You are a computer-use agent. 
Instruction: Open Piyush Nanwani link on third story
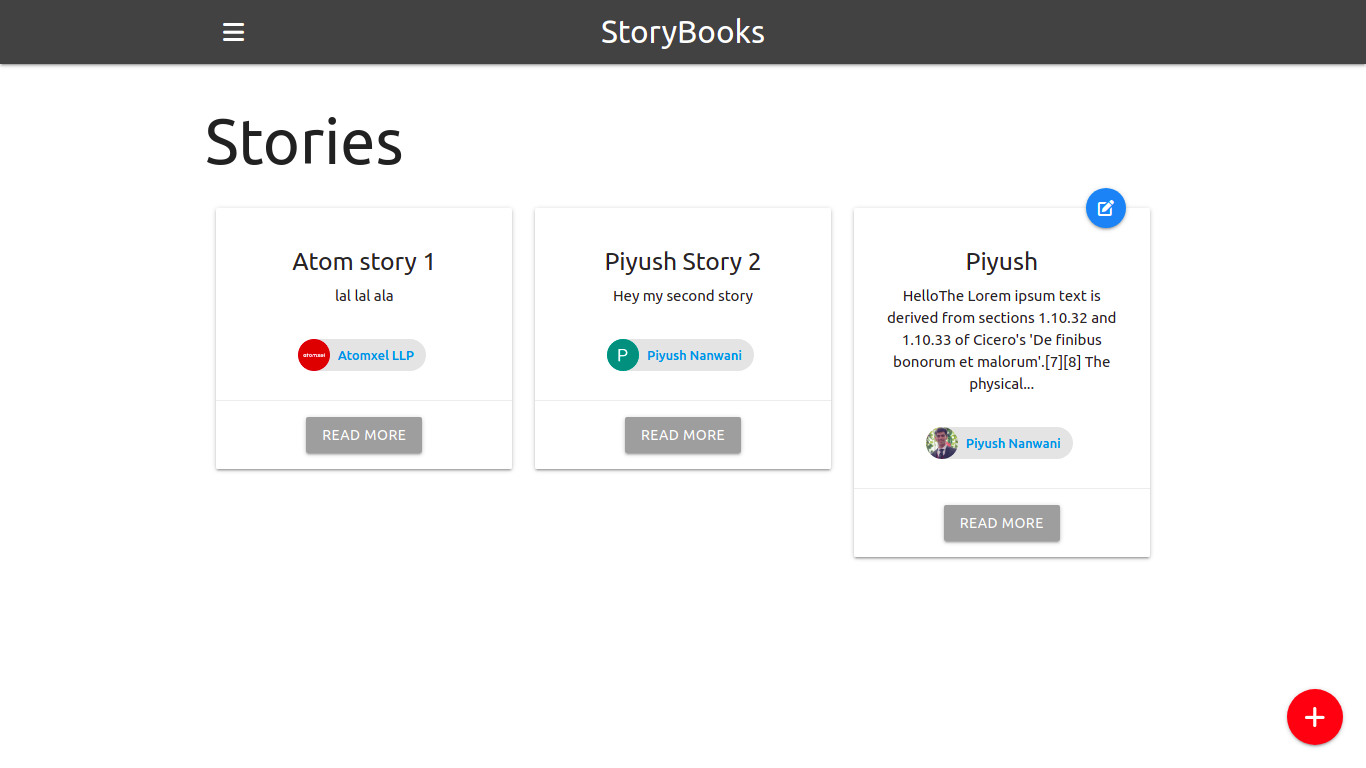1013,443
